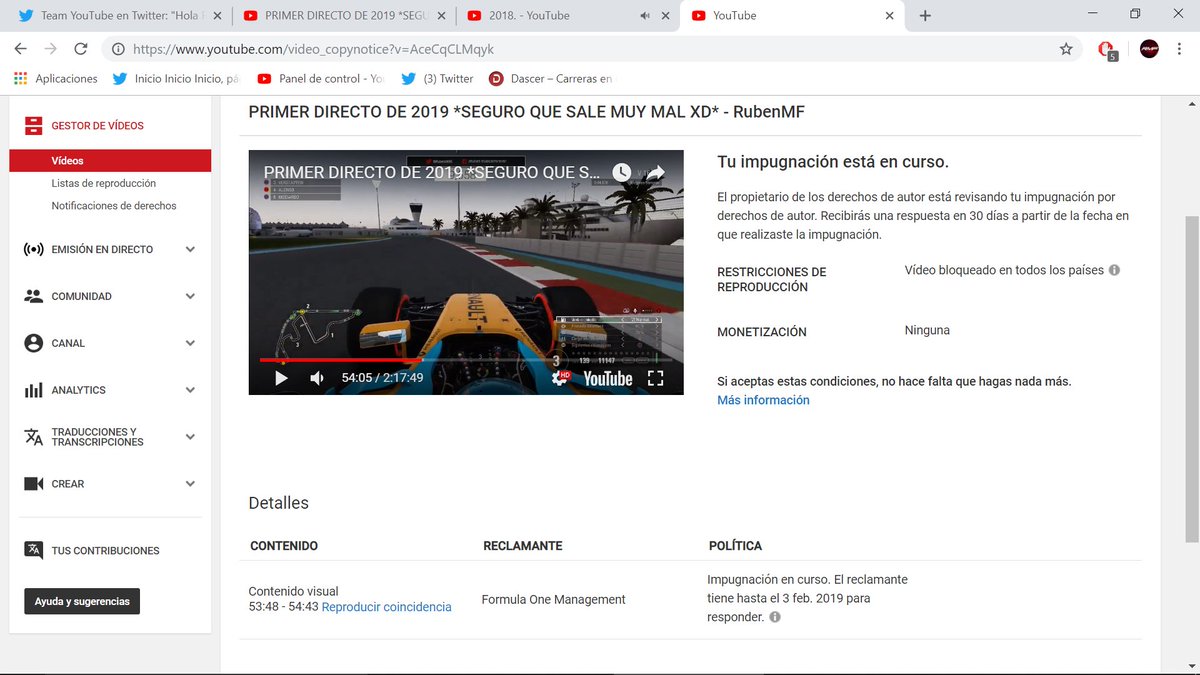Expand EMISIÓN EN DIRECTO chevron
Image resolution: width=1200 pixels, height=675 pixels.
pyautogui.click(x=191, y=250)
